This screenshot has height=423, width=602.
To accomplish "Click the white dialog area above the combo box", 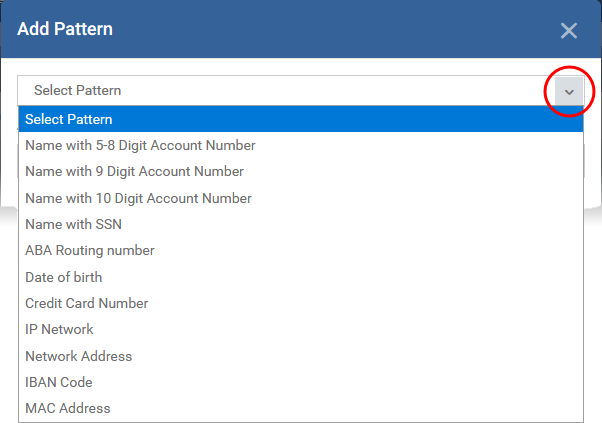I will [x=301, y=66].
